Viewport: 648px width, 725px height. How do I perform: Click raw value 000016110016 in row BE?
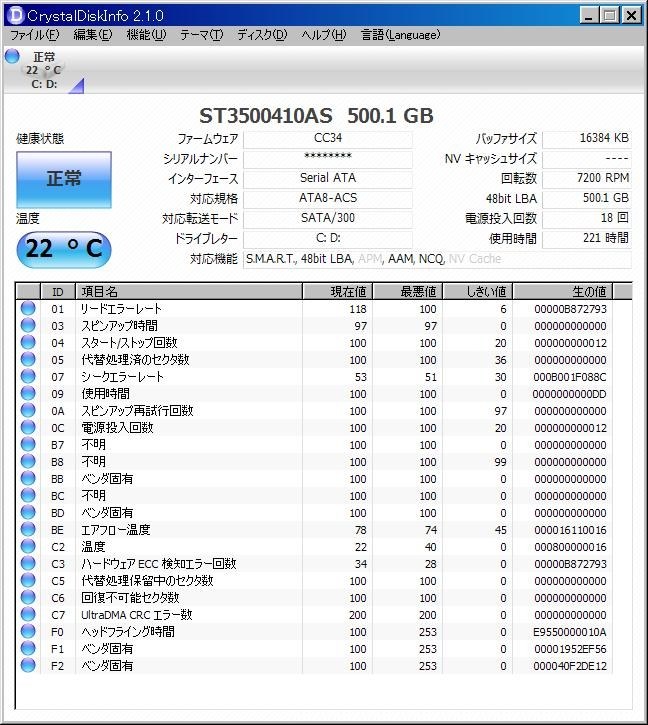(570, 530)
